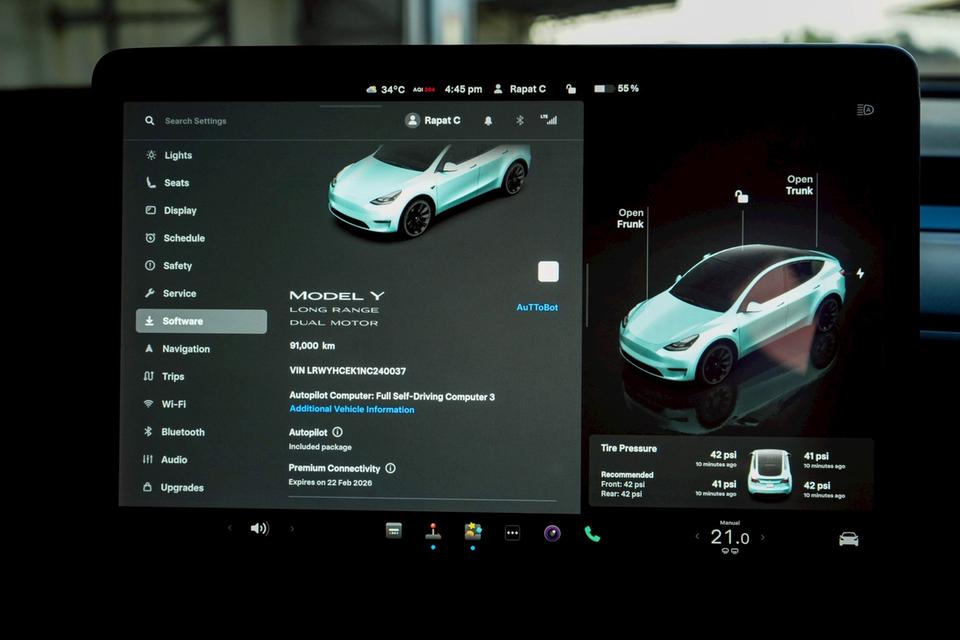The width and height of the screenshot is (960, 640).
Task: Open notifications via the bell icon
Action: pyautogui.click(x=488, y=120)
